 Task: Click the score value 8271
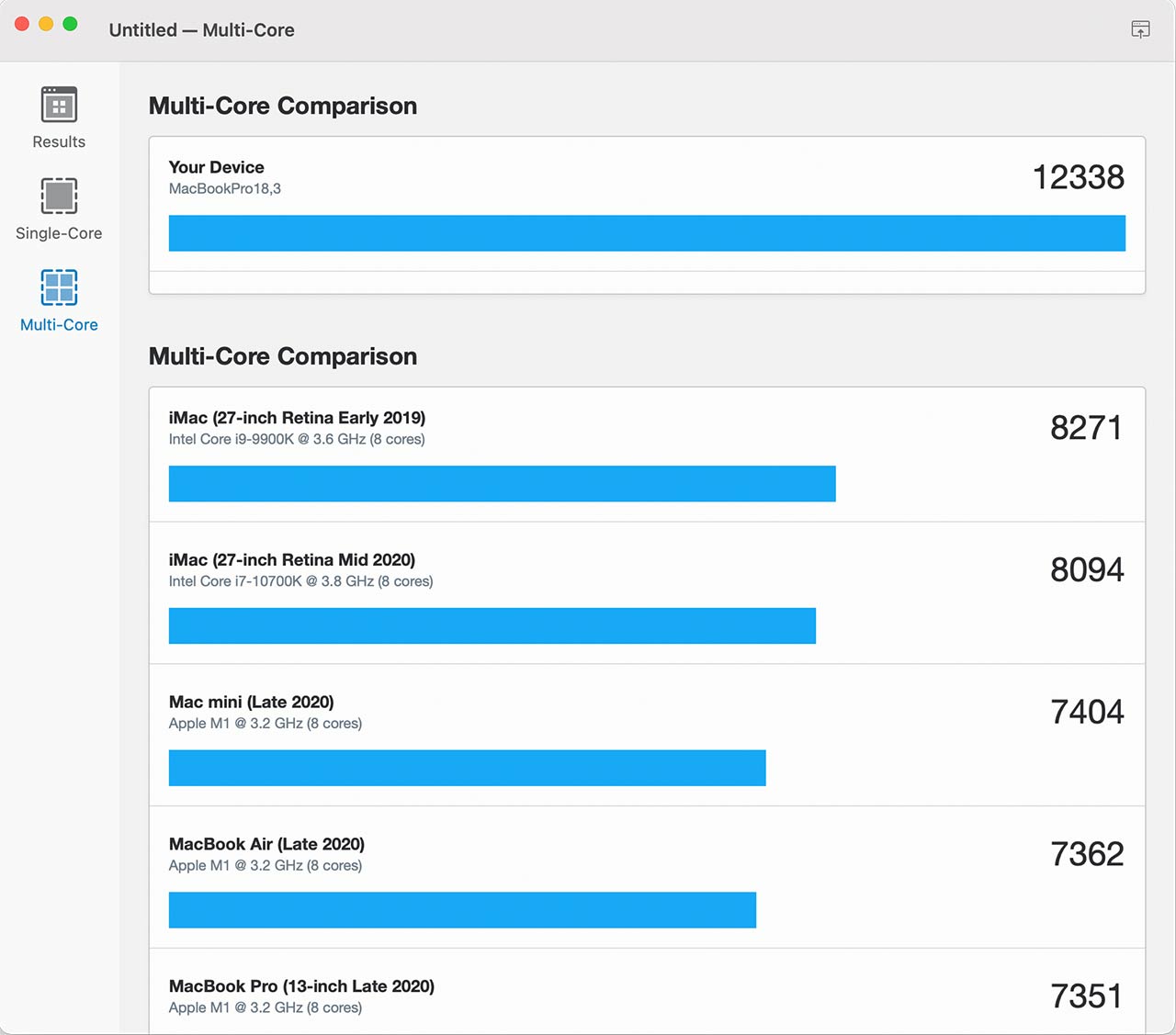click(x=1087, y=428)
